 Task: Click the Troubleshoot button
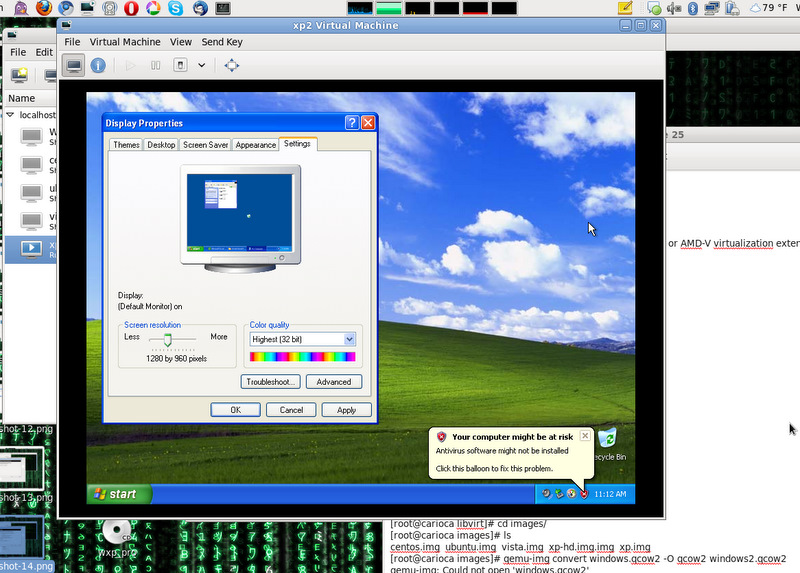271,382
